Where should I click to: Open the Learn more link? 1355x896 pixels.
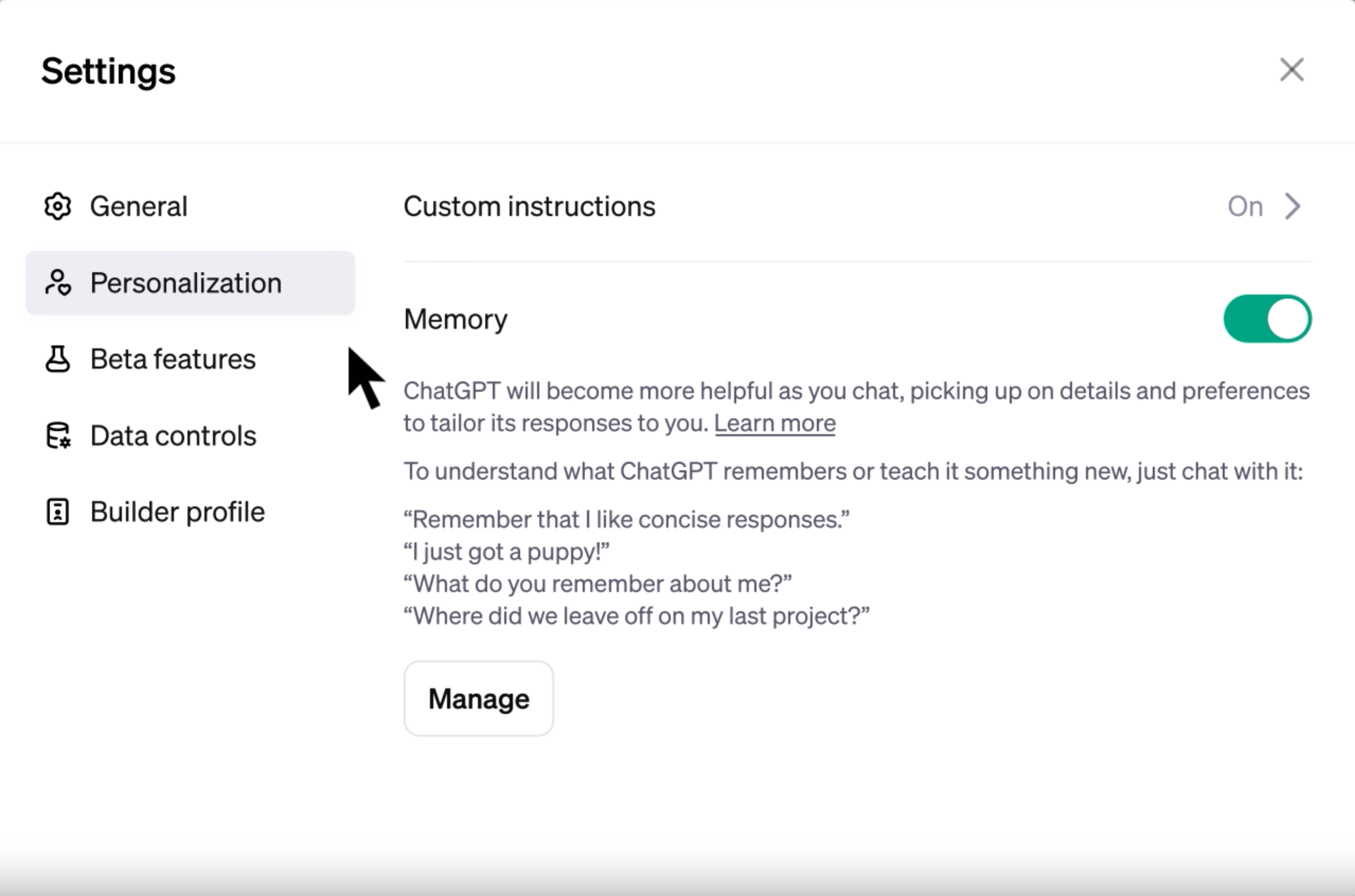[775, 424]
